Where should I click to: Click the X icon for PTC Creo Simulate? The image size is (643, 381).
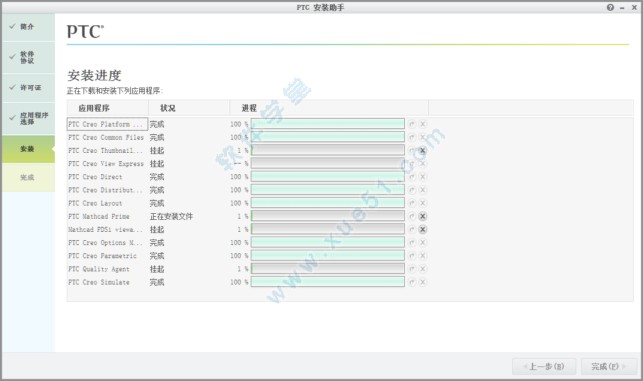pos(423,282)
